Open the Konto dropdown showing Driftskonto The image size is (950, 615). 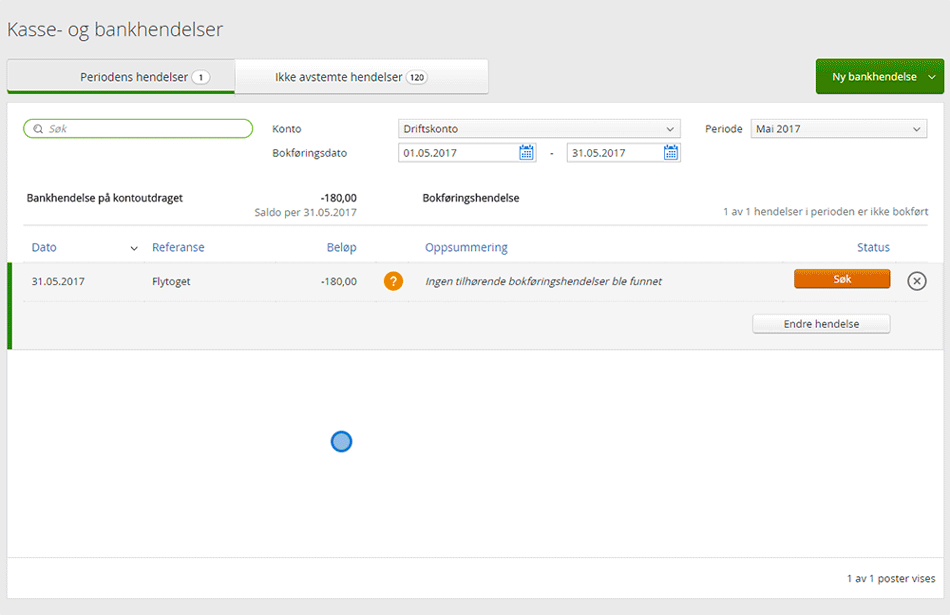tap(539, 128)
